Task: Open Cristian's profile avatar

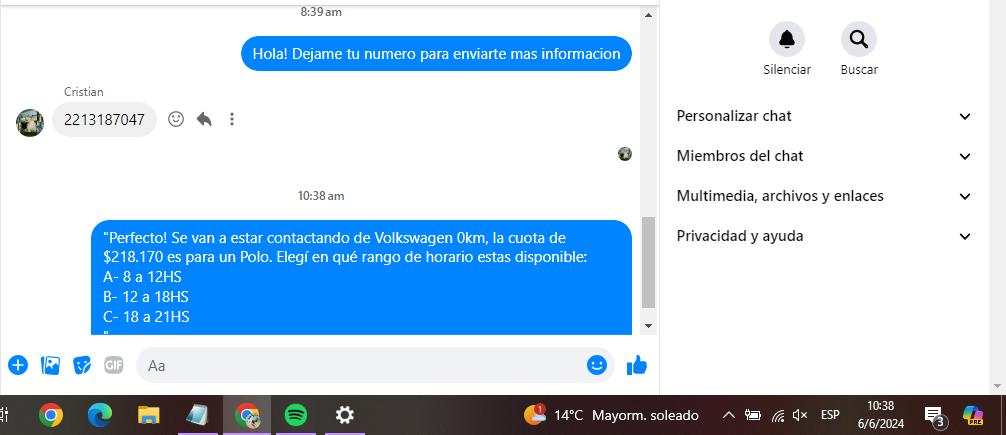Action: [30, 123]
